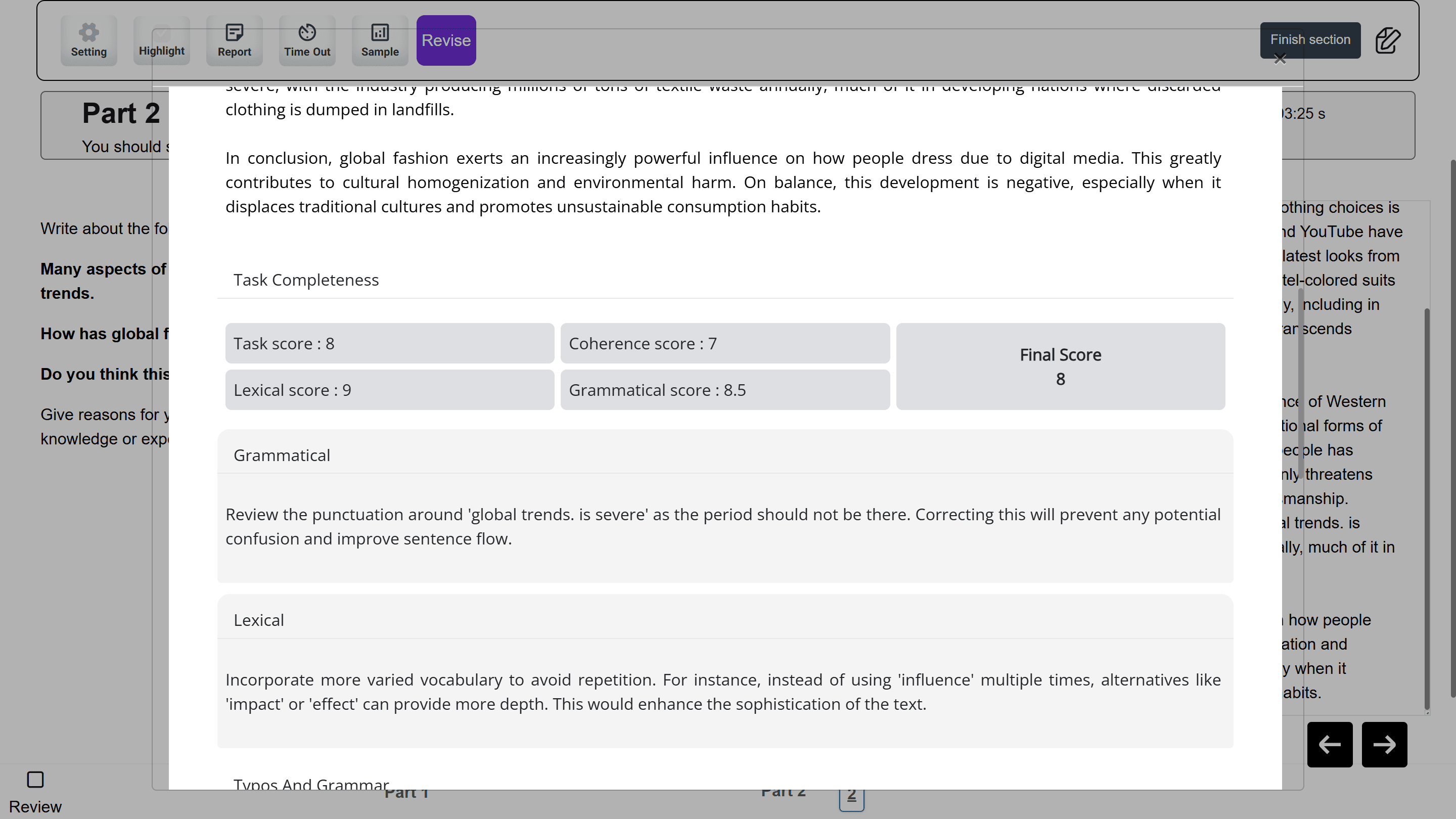Toggle the Review checkbox
The image size is (1456, 819).
pyautogui.click(x=35, y=780)
